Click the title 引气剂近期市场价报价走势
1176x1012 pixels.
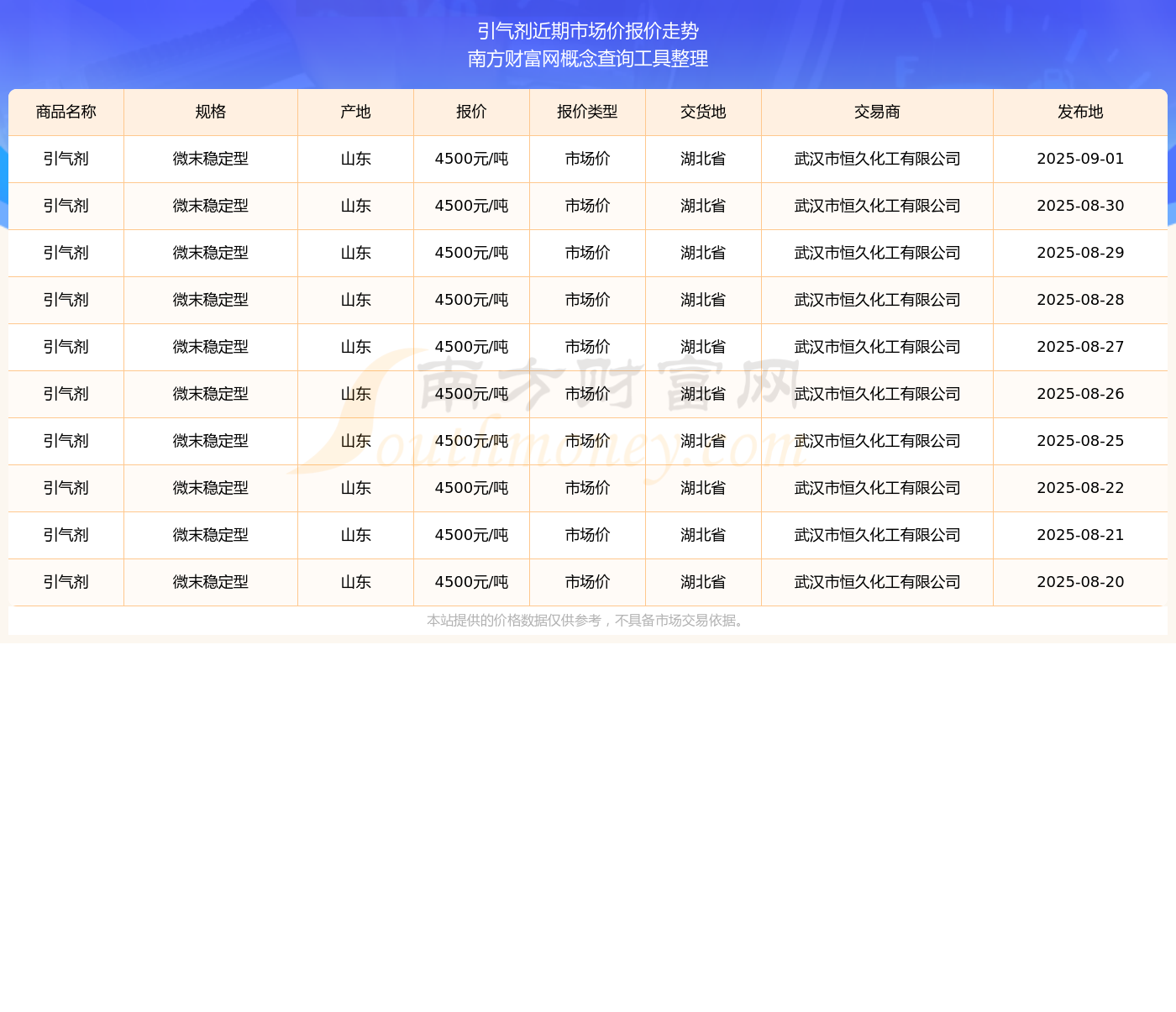588,31
